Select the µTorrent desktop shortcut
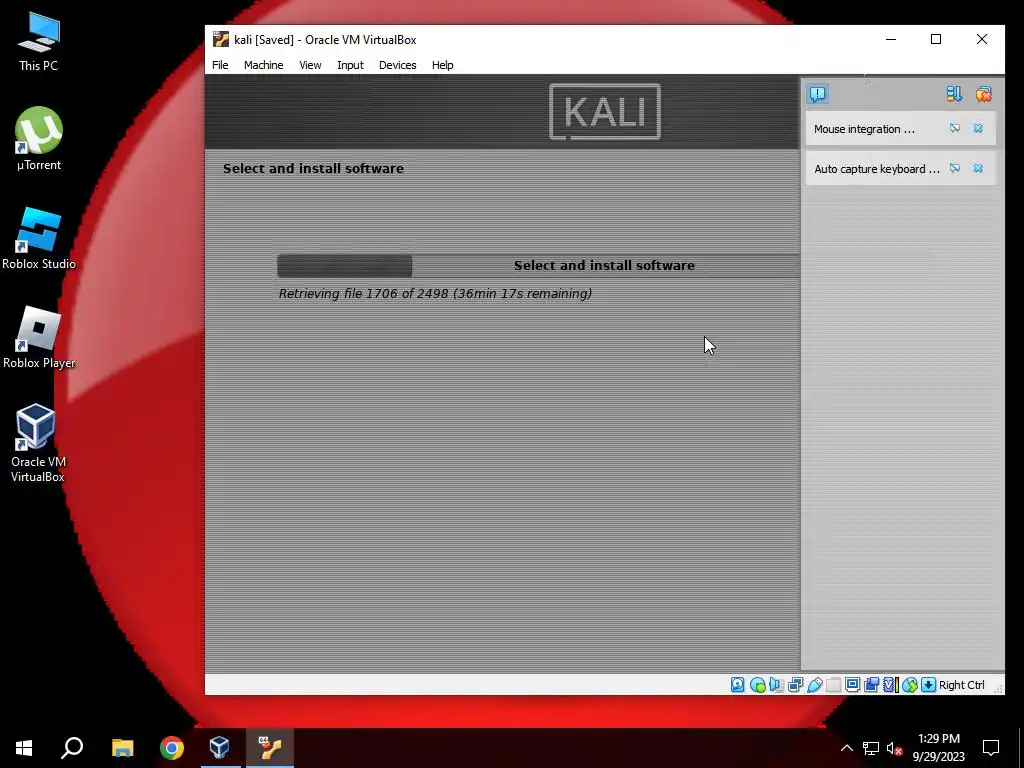Image resolution: width=1024 pixels, height=768 pixels. click(39, 139)
